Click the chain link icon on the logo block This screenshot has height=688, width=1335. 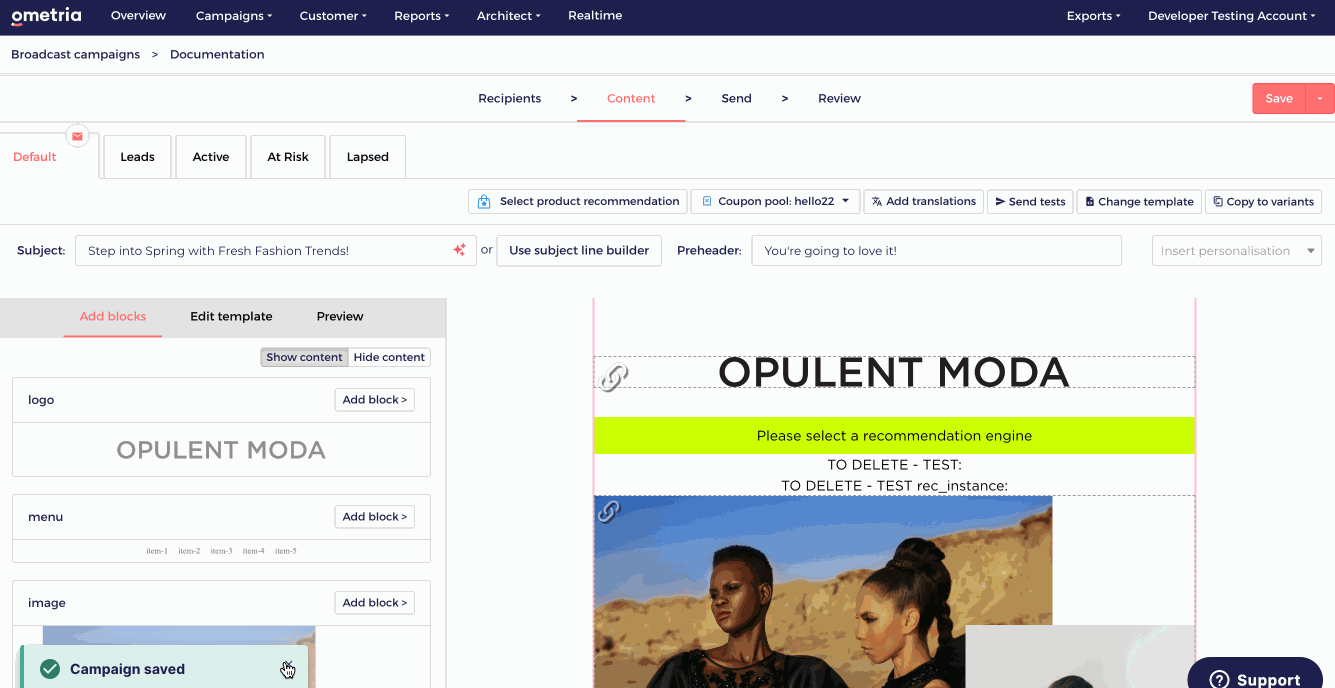click(x=613, y=375)
